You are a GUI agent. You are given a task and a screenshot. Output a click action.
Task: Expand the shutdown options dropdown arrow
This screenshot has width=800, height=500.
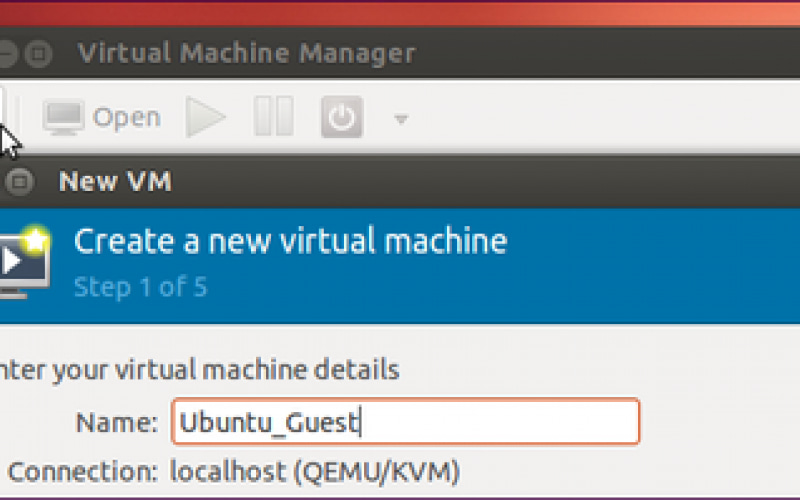pyautogui.click(x=401, y=119)
